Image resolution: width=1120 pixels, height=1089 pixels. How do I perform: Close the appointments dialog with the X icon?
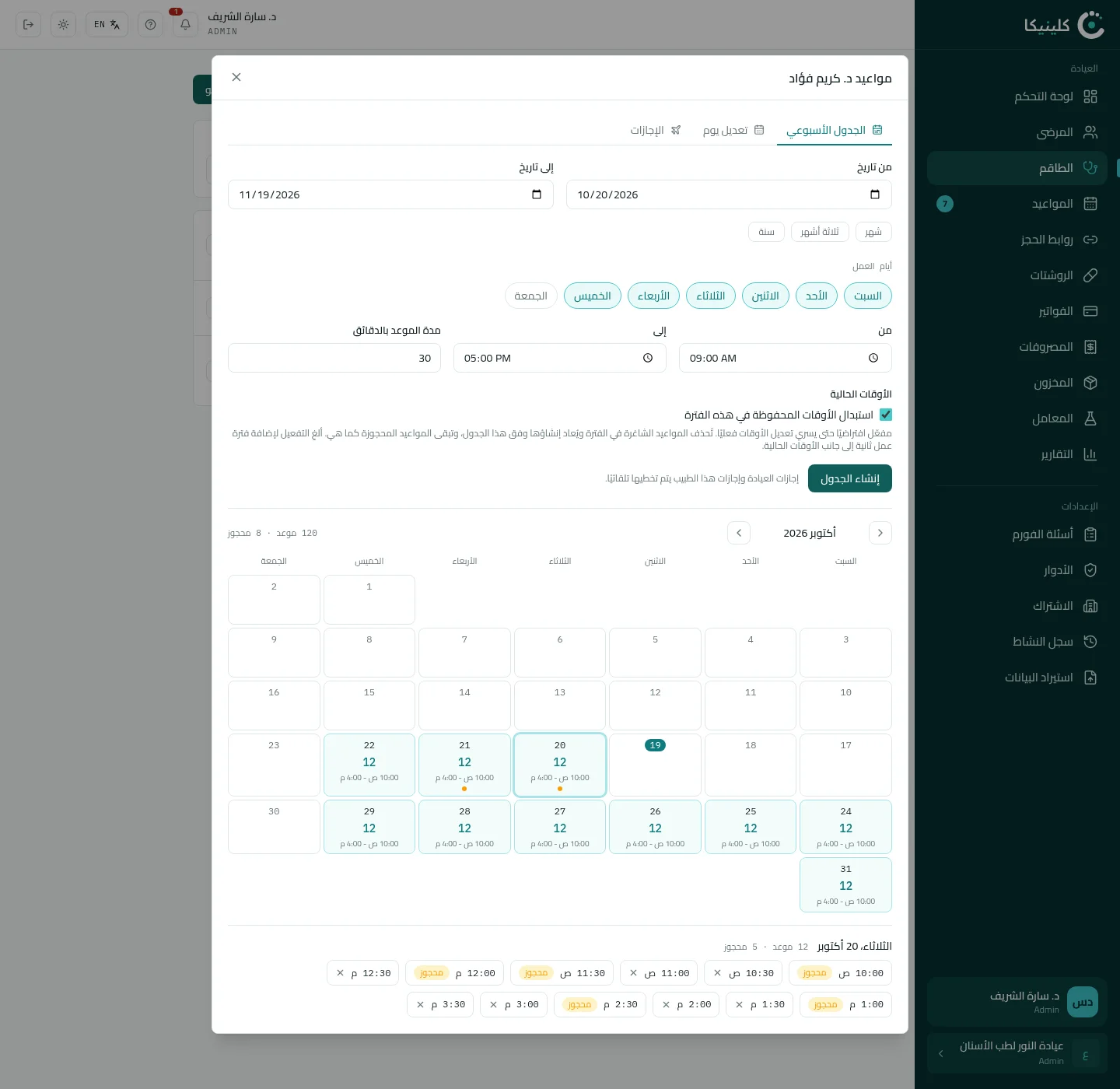(236, 77)
